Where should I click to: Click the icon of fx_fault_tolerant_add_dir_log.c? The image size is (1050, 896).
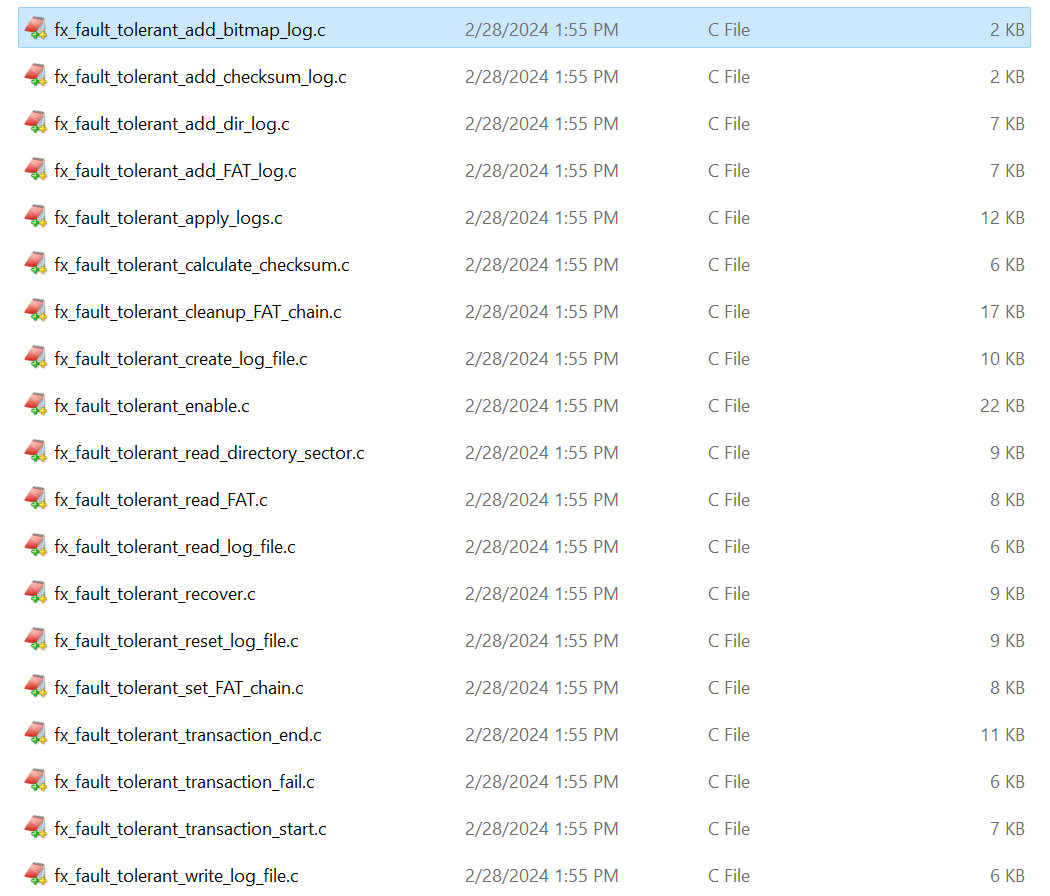pyautogui.click(x=35, y=123)
